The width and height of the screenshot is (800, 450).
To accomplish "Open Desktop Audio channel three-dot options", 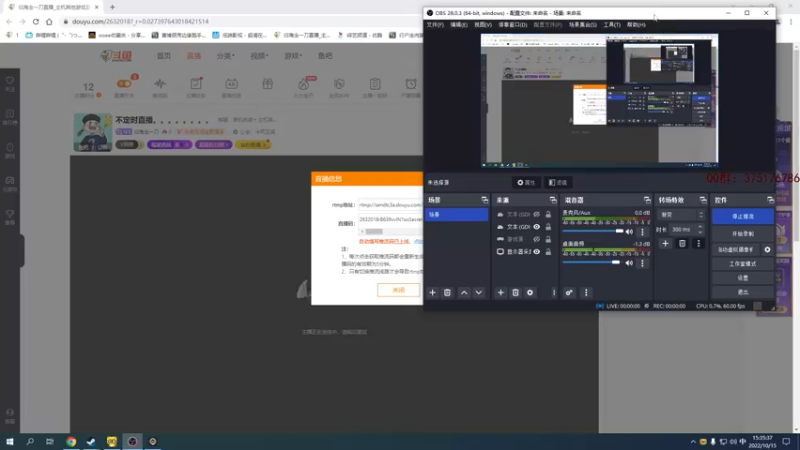I will coord(642,263).
